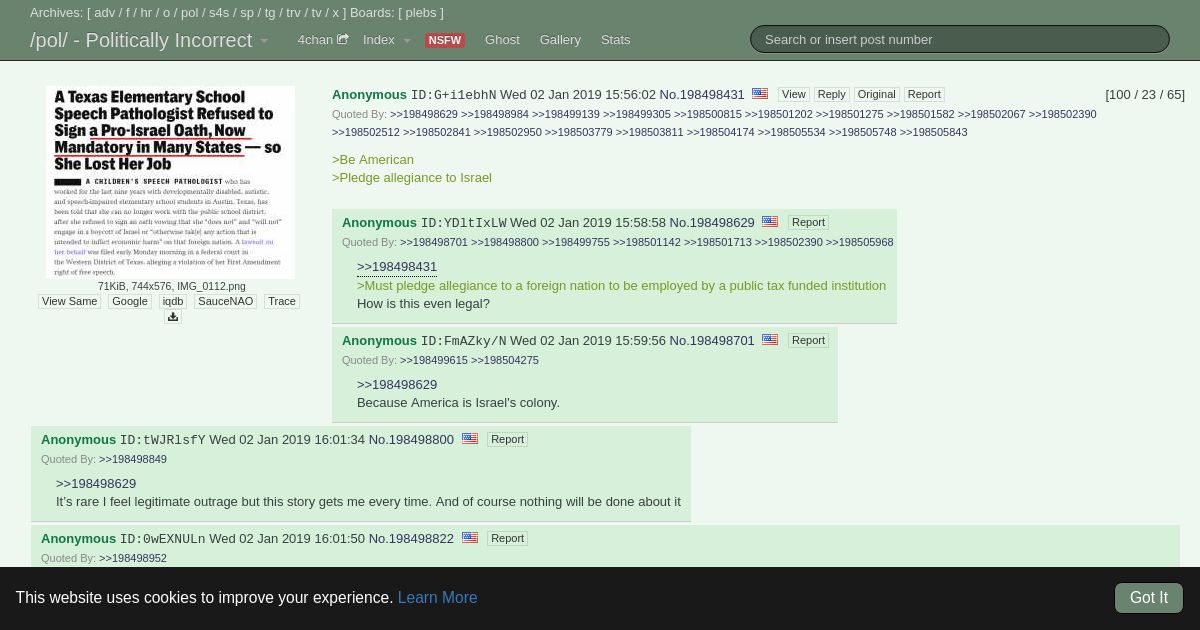1200x630 pixels.
Task: Click the US flag icon on post 198498629
Action: 770,222
